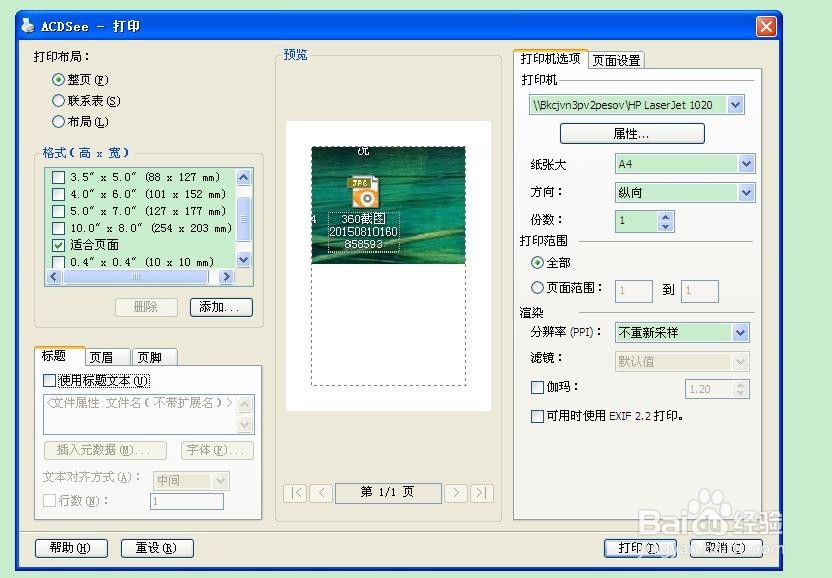The image size is (832, 578).
Task: Enable EXIF 2.2 printing checkbox
Action: [537, 416]
